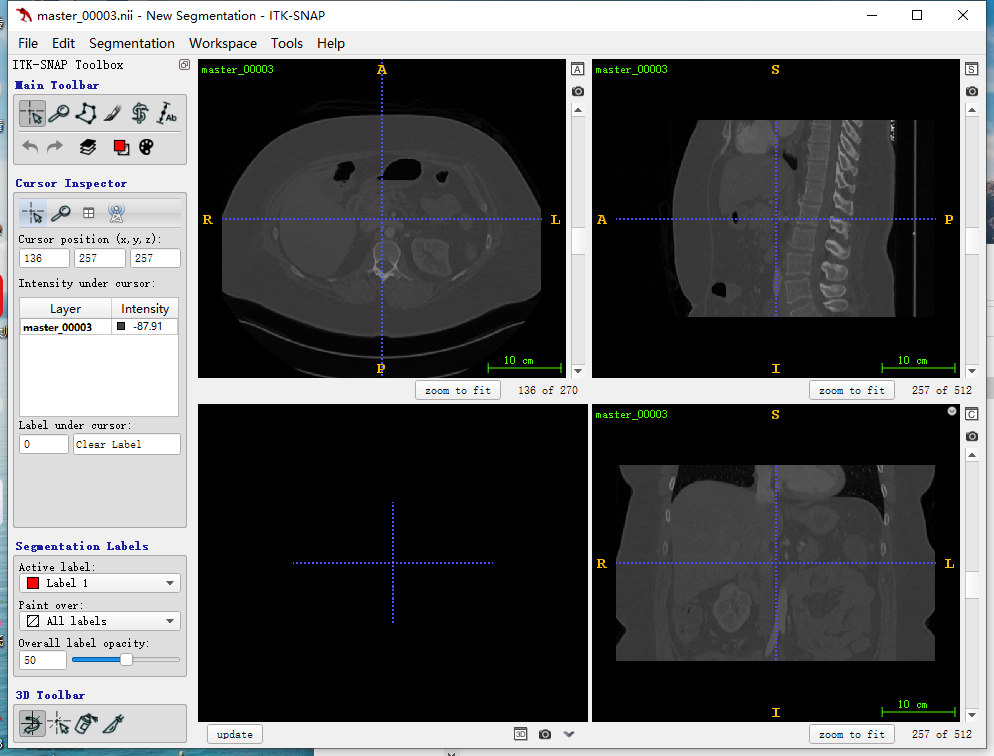The image size is (994, 756).
Task: Click the coronal view slice scrollbar
Action: (972, 585)
